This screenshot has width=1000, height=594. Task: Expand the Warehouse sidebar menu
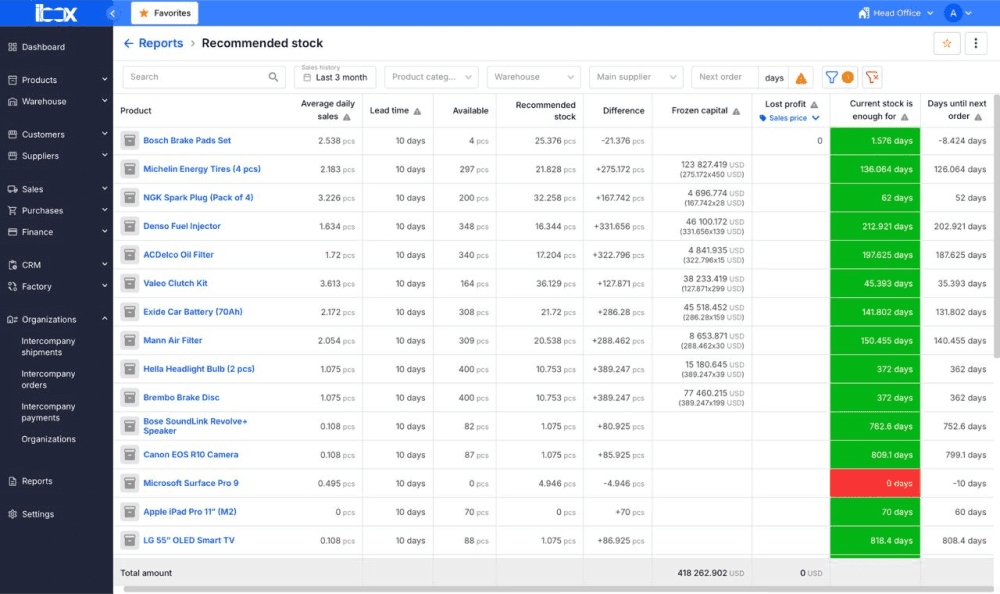tap(56, 101)
